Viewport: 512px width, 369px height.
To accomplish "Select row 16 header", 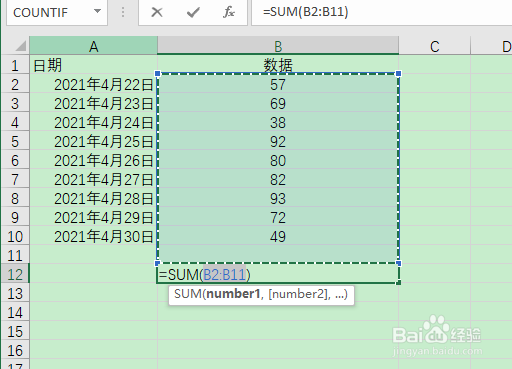I will pyautogui.click(x=15, y=350).
